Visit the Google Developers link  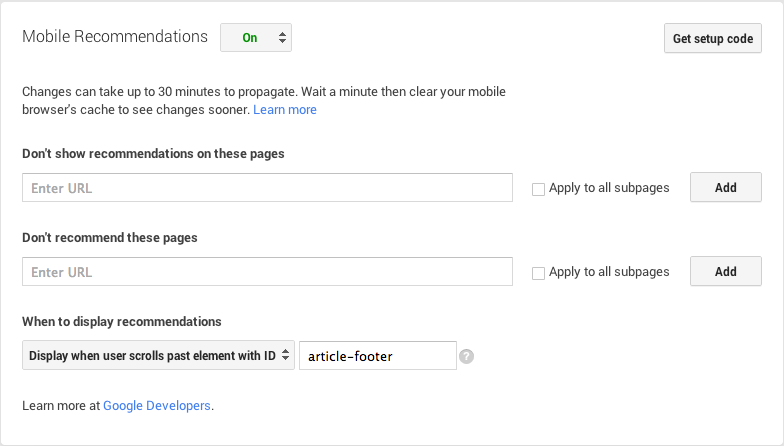(x=157, y=406)
